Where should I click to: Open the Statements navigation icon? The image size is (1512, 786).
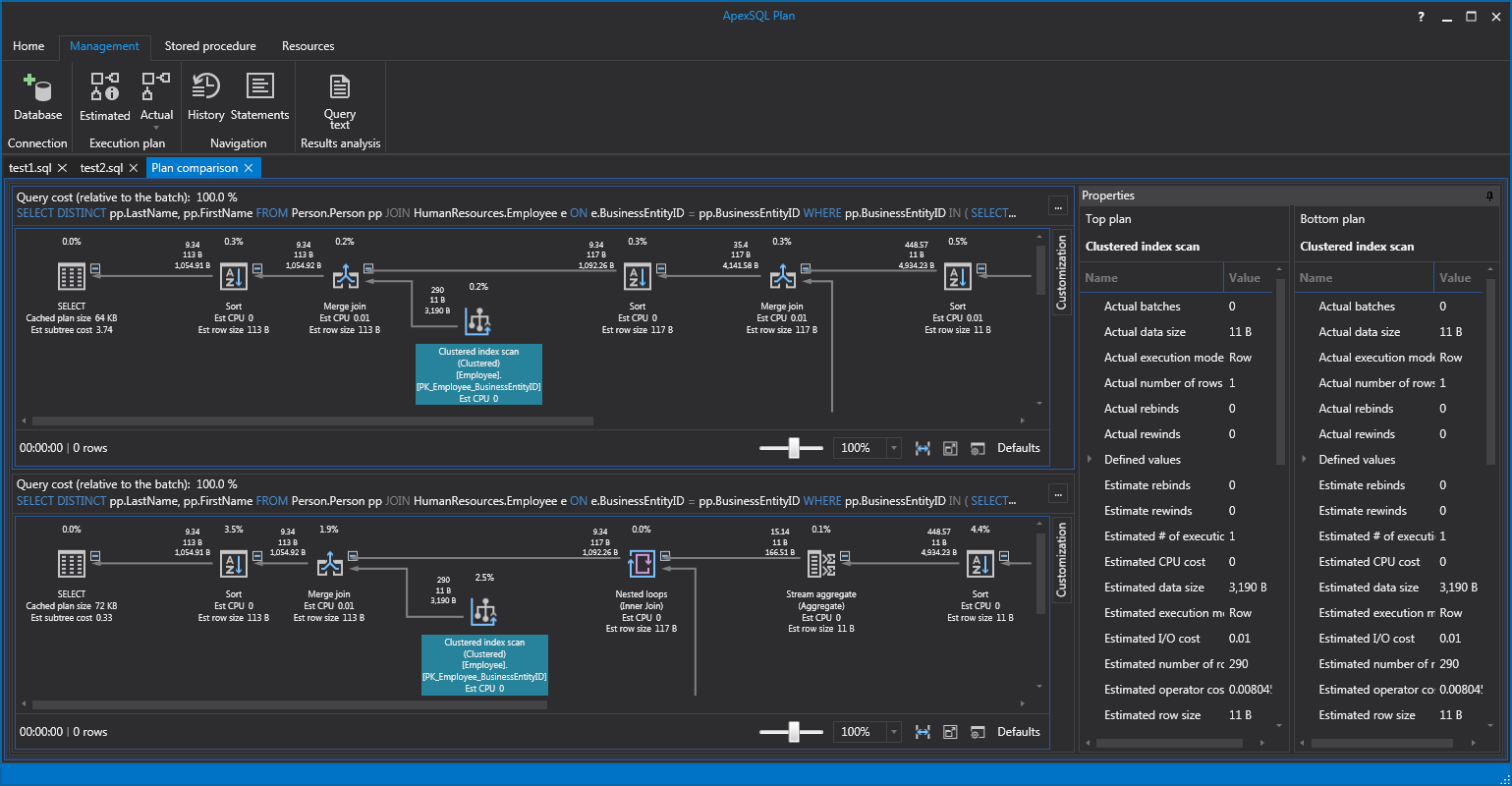tap(259, 86)
